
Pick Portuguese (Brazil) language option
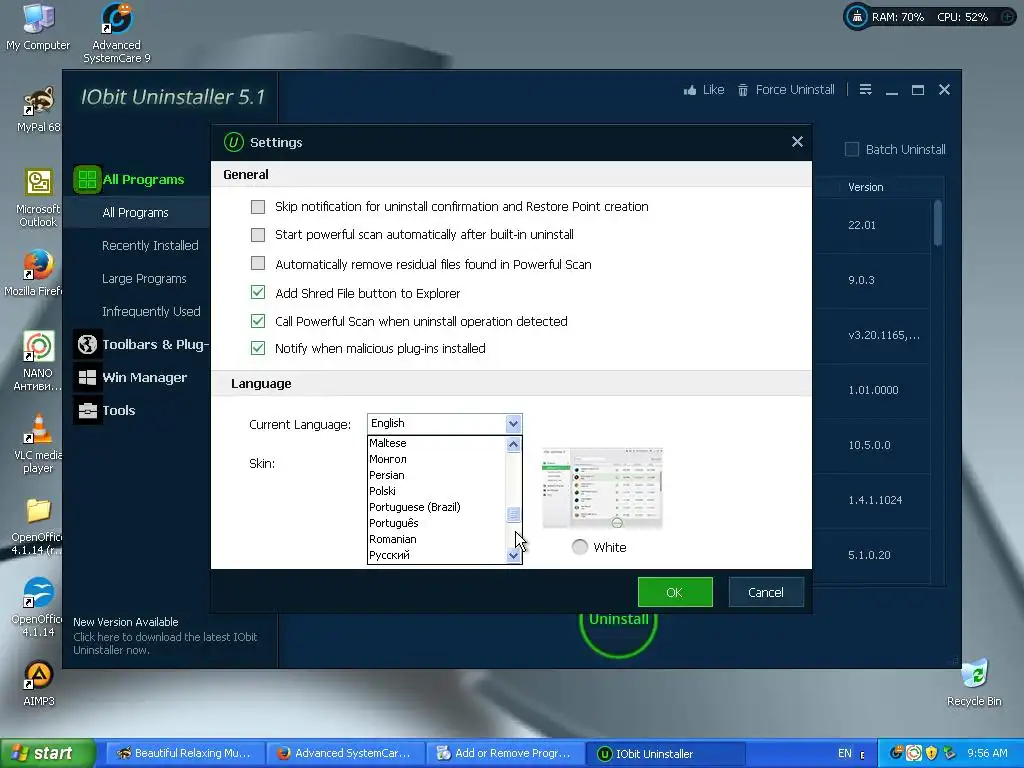point(436,507)
